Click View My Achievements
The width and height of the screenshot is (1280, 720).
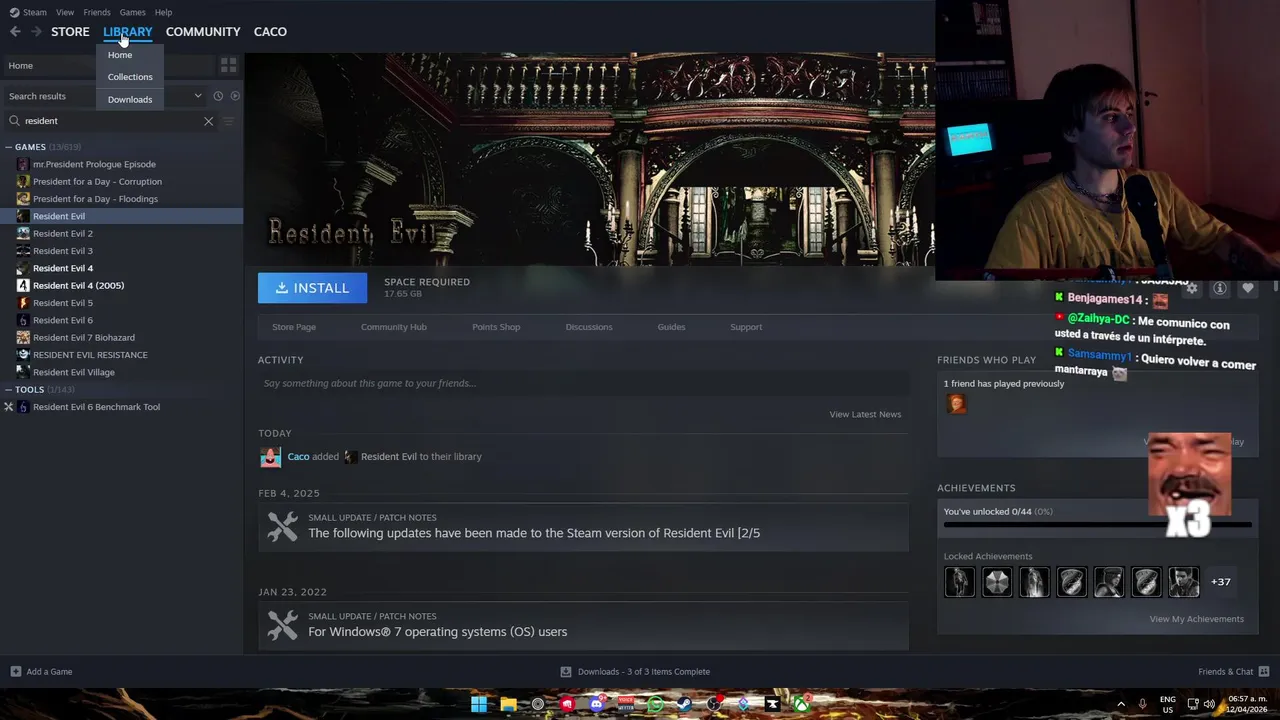pos(1197,619)
